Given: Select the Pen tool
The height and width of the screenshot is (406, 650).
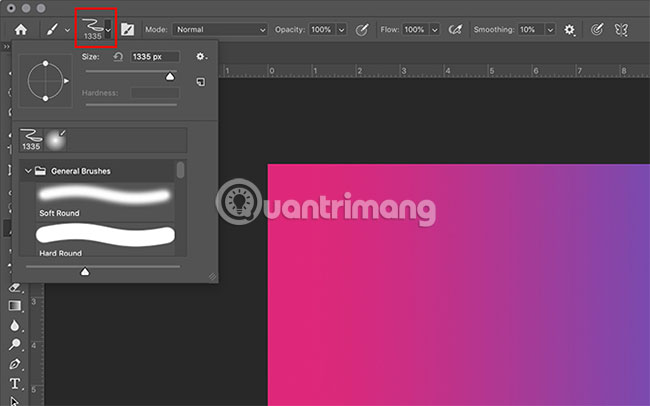Looking at the screenshot, I should tap(15, 364).
